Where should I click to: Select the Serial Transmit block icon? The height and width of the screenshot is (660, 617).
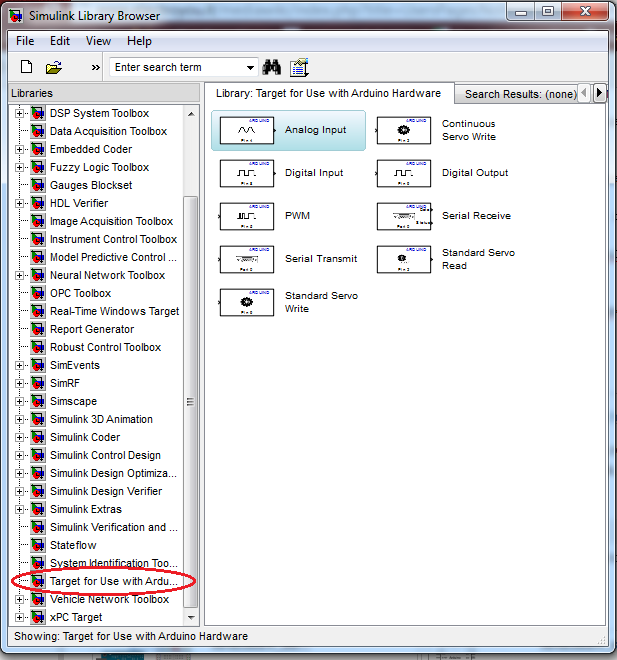[x=246, y=259]
